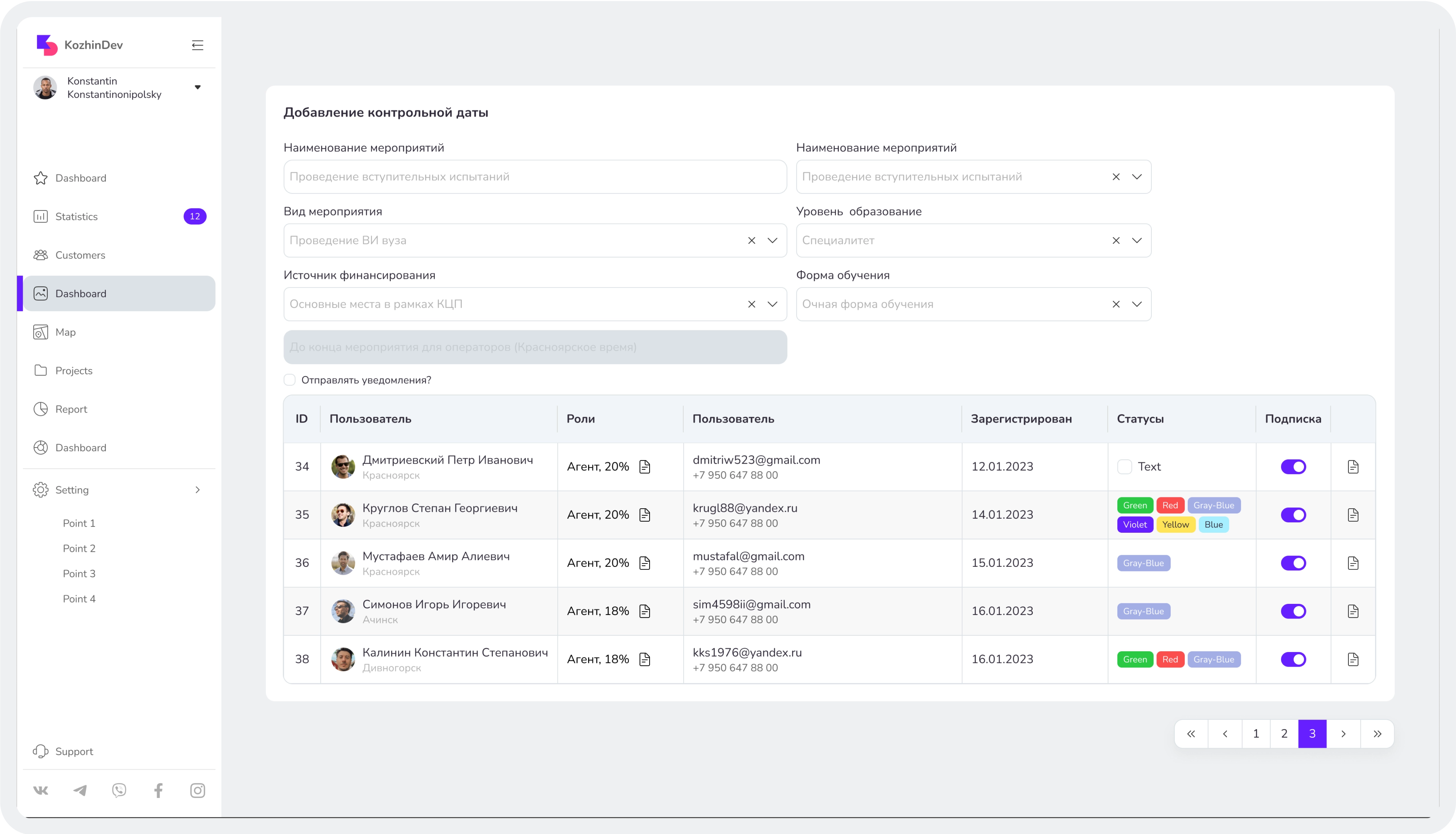Image resolution: width=1456 pixels, height=834 pixels.
Task: Click Yellow status tag in row 35
Action: 1175,525
